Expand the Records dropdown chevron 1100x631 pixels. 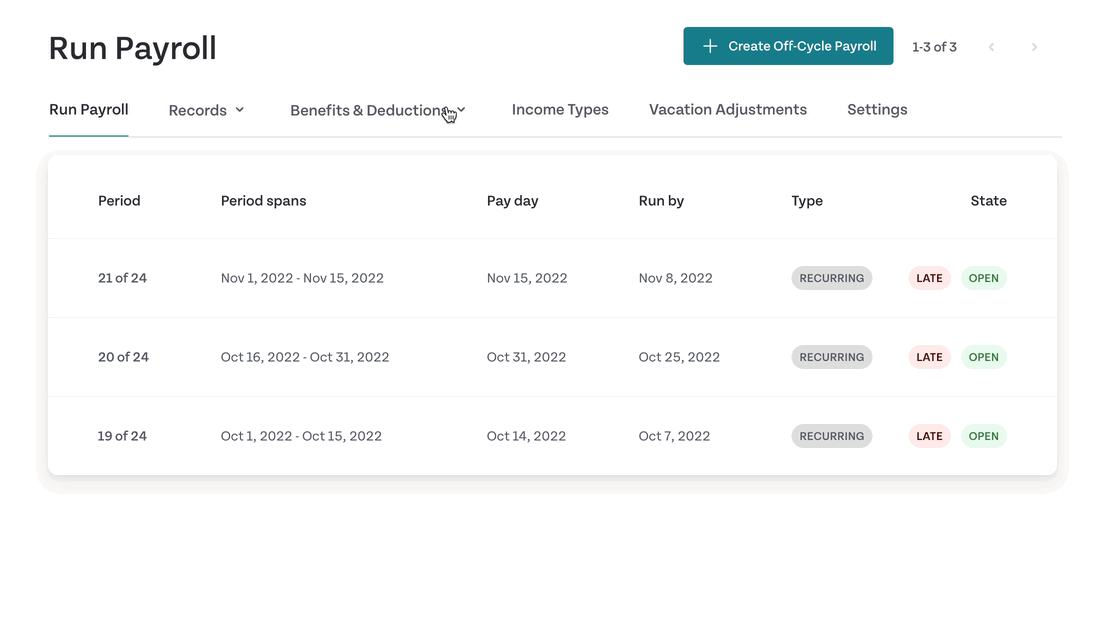coord(240,110)
